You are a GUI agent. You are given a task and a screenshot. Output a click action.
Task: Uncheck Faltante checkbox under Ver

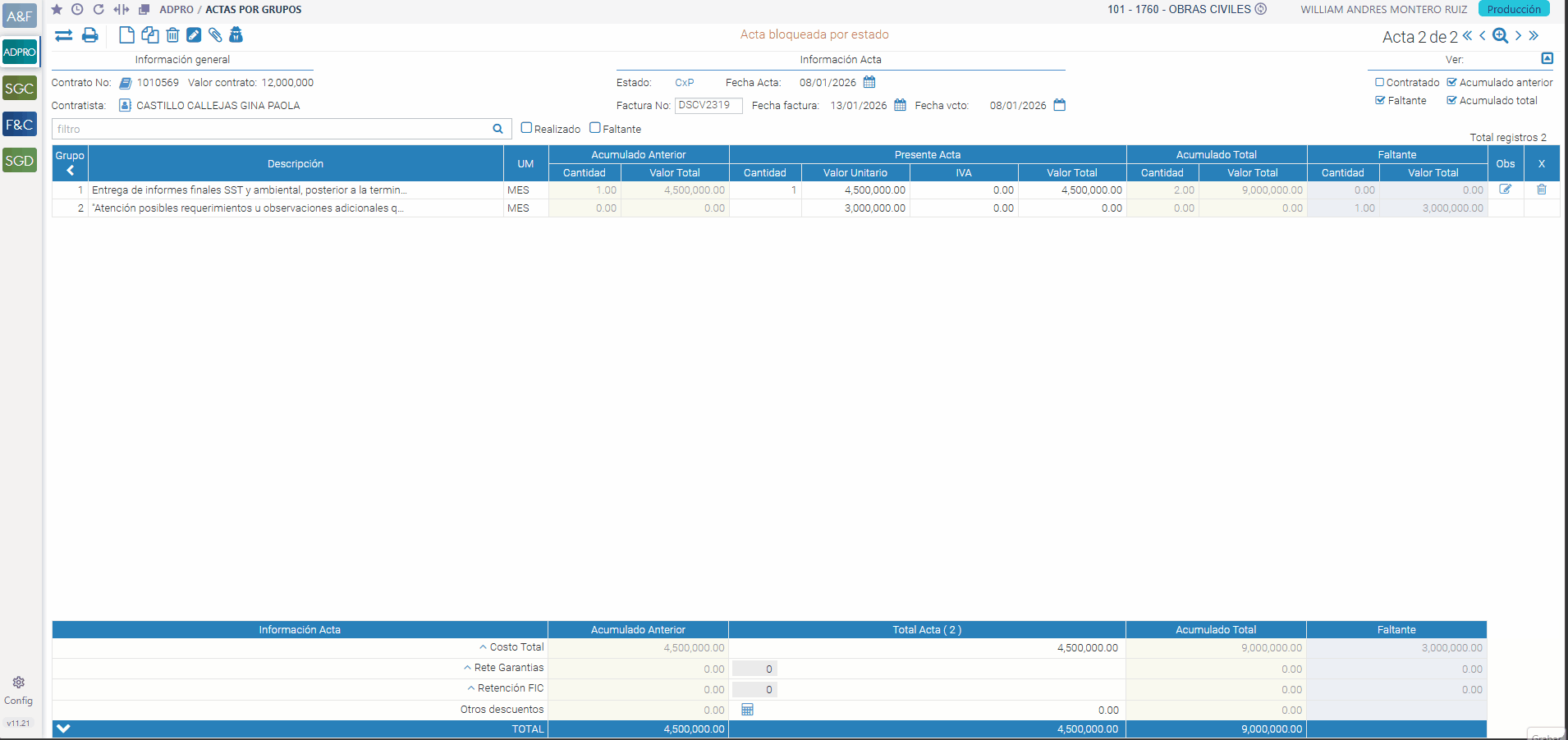tap(1380, 100)
